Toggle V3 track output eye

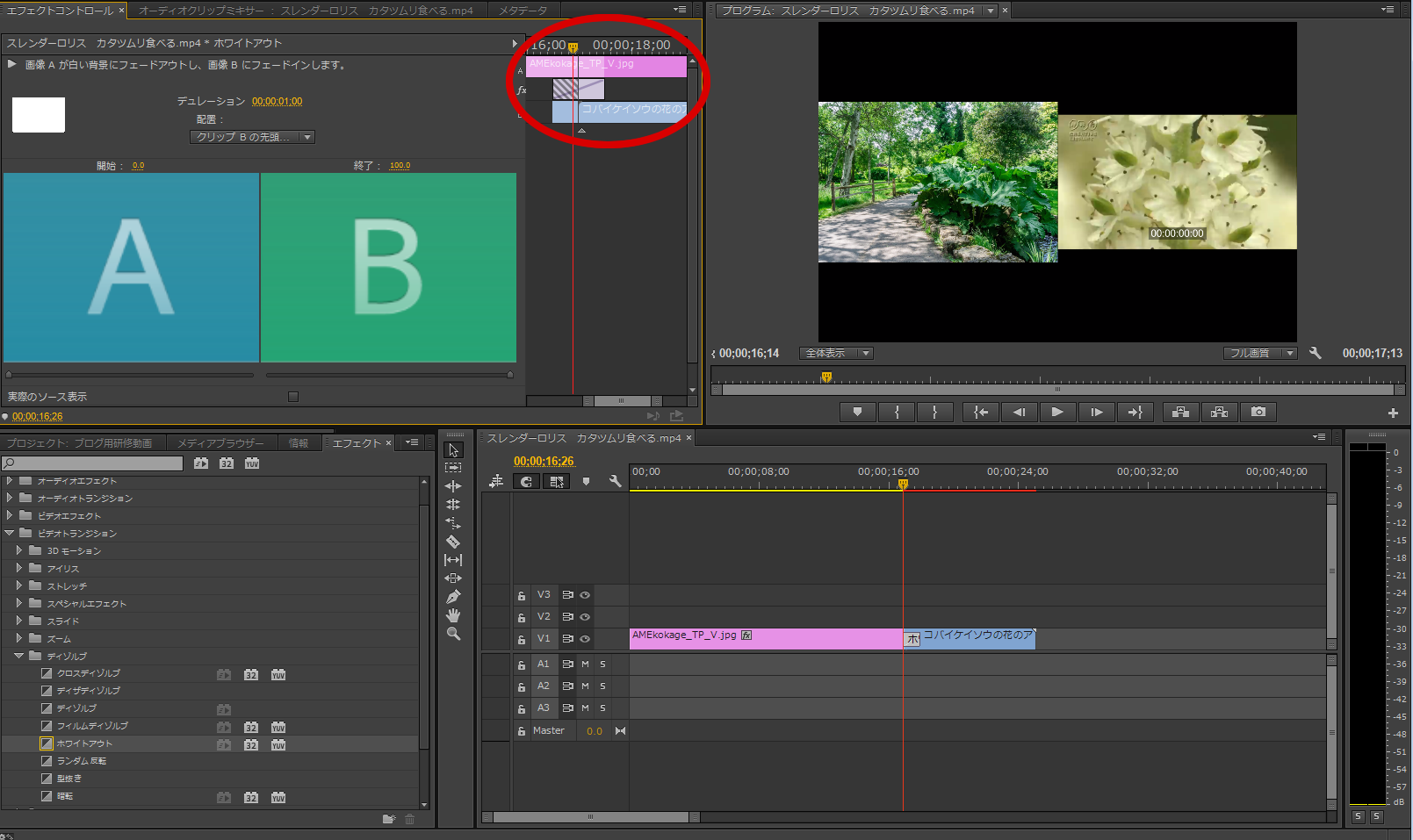pyautogui.click(x=585, y=595)
